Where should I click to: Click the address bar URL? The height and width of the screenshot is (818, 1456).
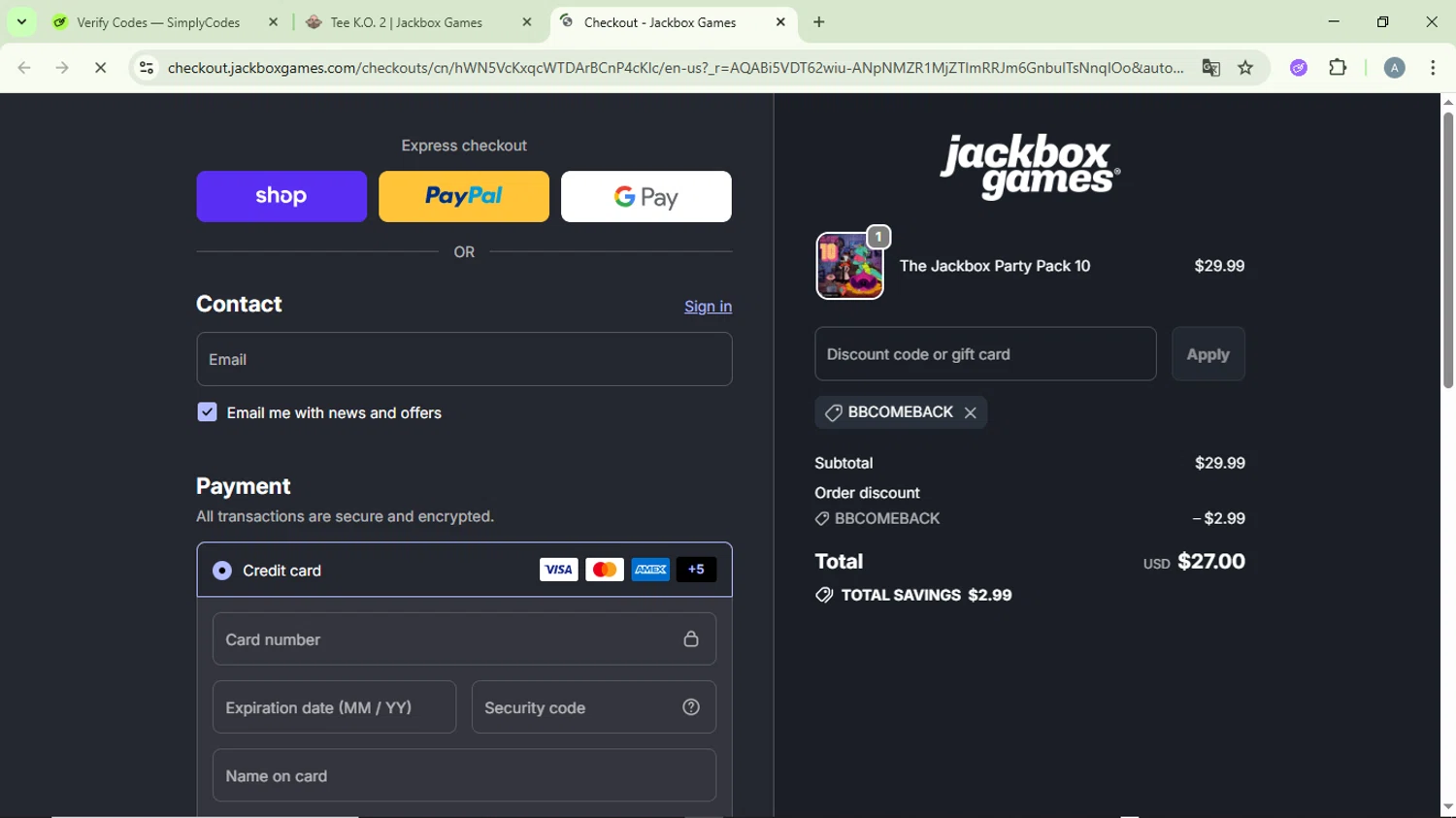click(675, 68)
